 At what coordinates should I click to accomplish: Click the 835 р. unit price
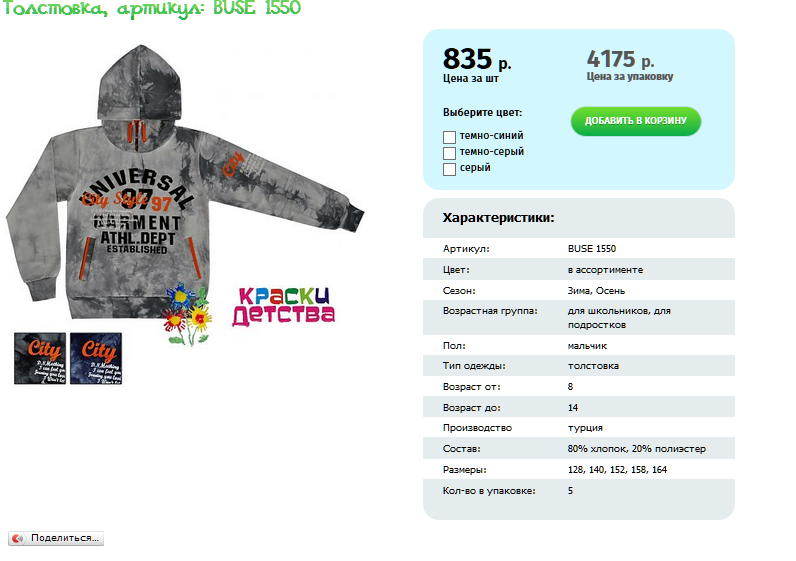point(477,59)
